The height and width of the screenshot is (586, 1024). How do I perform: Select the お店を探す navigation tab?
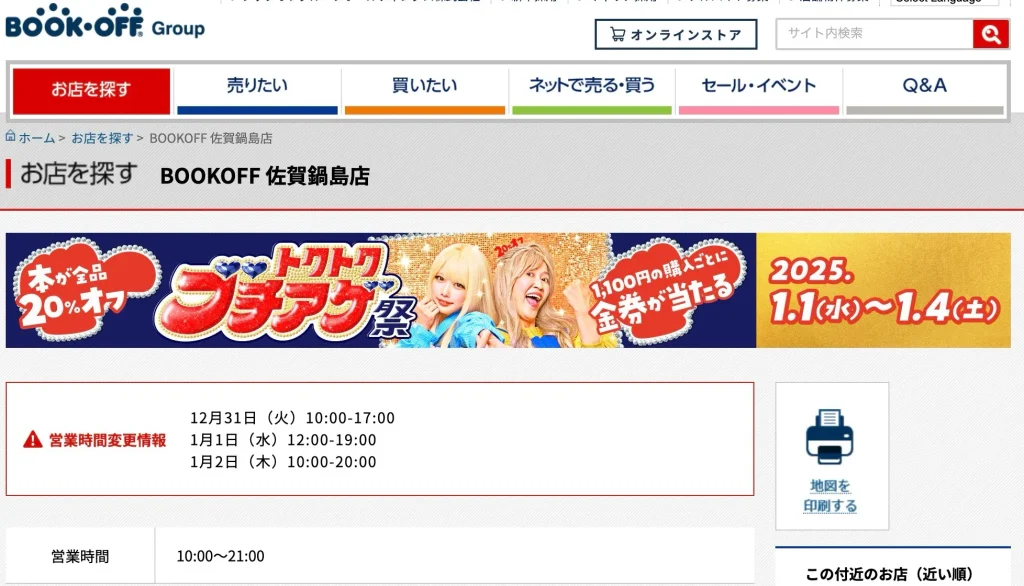click(x=91, y=91)
